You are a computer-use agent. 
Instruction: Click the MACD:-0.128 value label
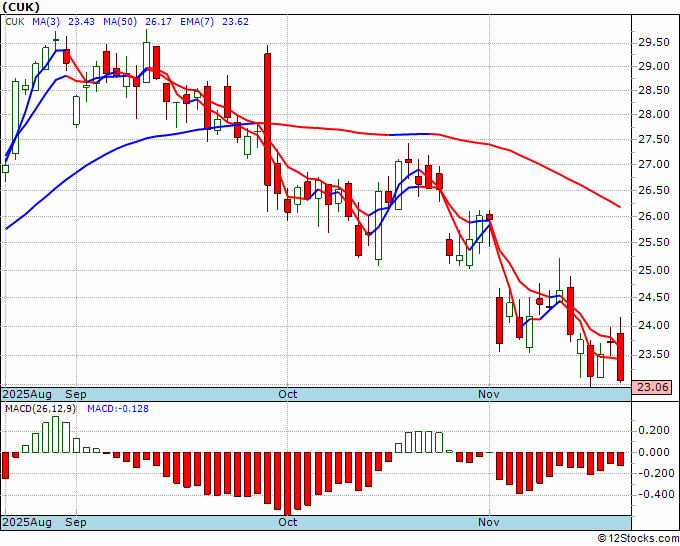click(118, 409)
